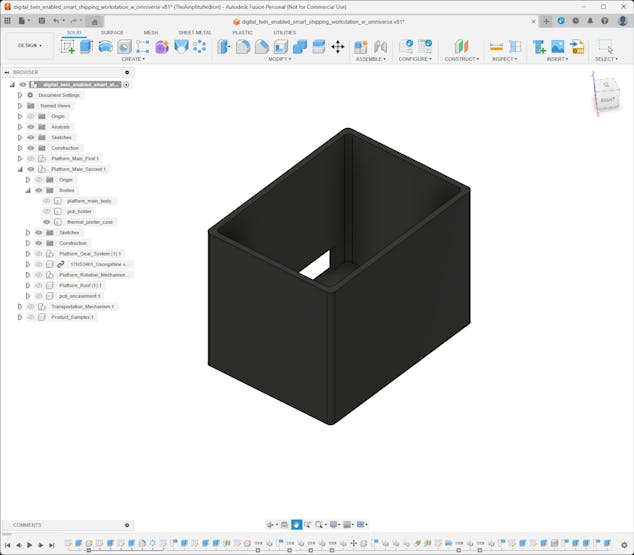The image size is (634, 555).
Task: Open the Surface tab
Action: pos(112,32)
